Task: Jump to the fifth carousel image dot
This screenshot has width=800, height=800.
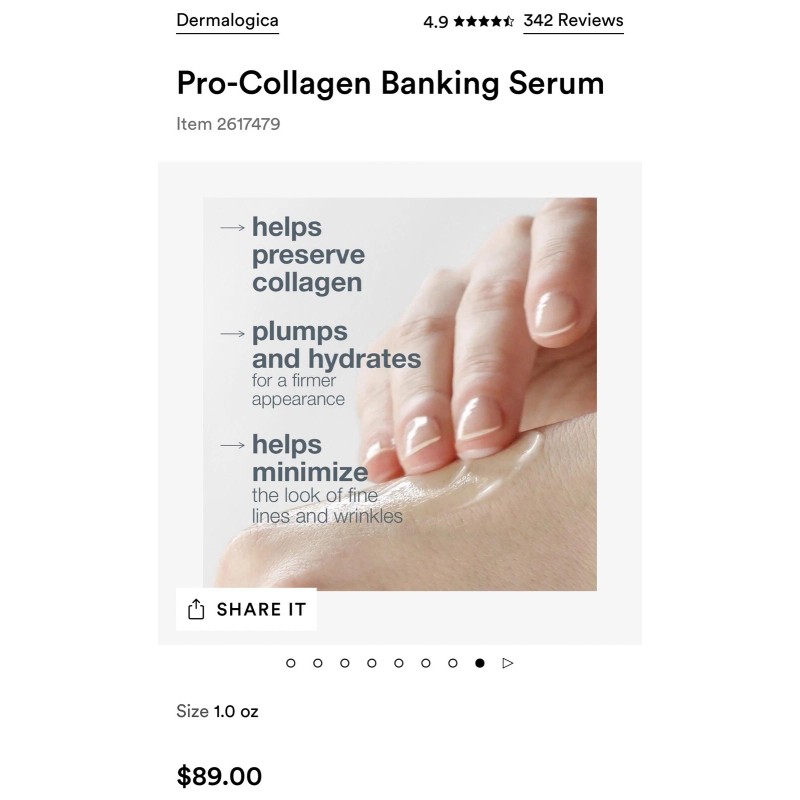Action: click(x=399, y=662)
